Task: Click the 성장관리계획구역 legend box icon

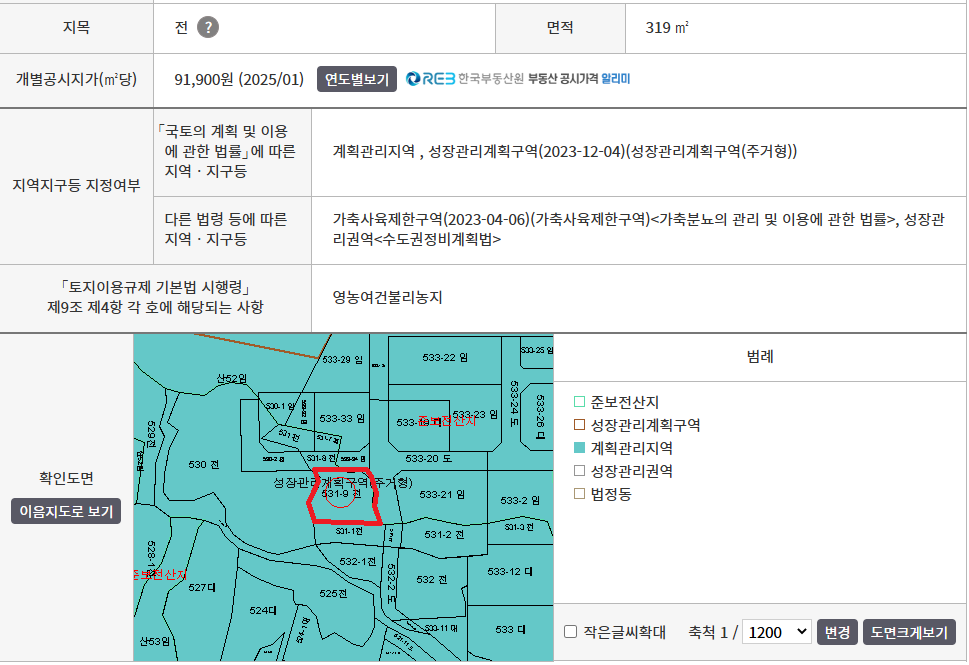Action: [579, 425]
